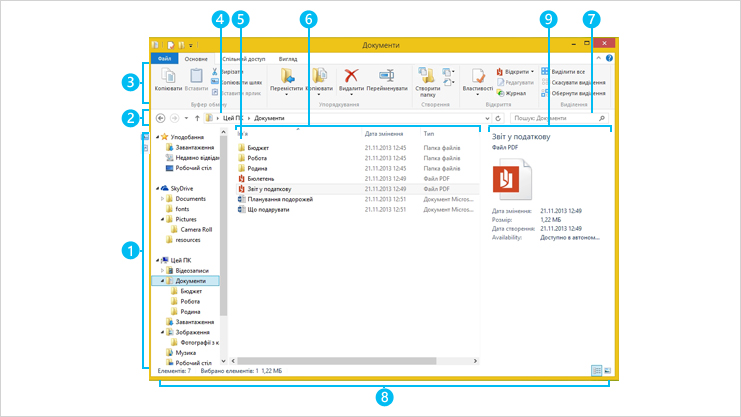This screenshot has height=417, width=741.
Task: Expand the Documents node under SkyDrive
Action: pos(163,199)
